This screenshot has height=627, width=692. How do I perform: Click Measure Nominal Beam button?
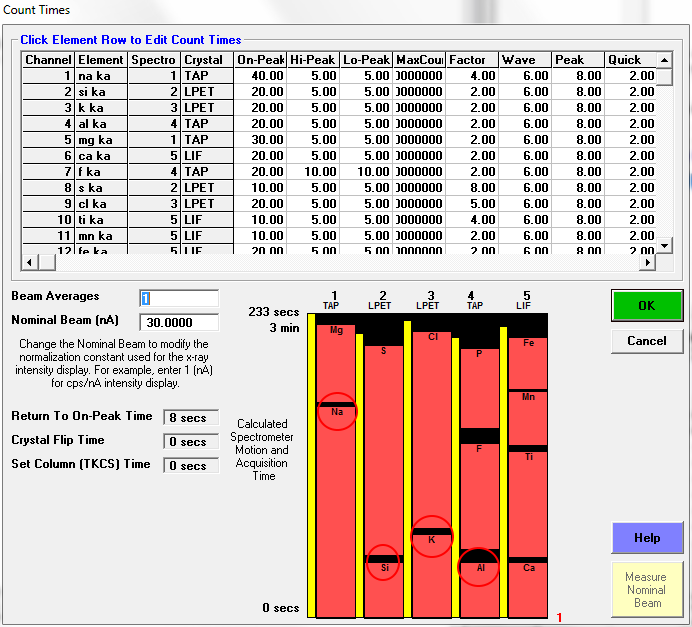[646, 589]
